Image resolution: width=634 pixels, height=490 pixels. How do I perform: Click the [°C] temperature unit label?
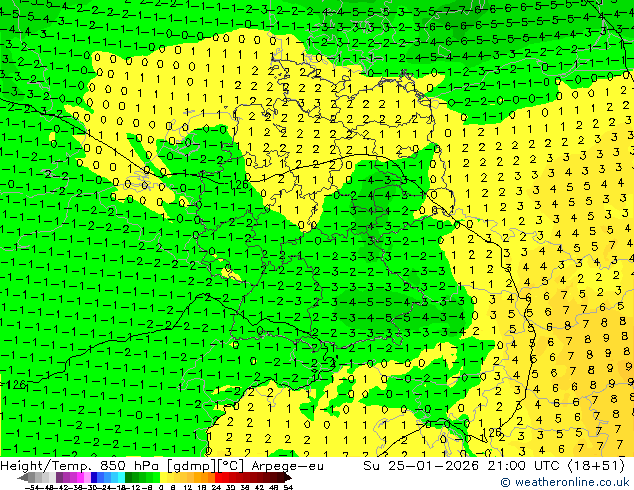[231, 466]
